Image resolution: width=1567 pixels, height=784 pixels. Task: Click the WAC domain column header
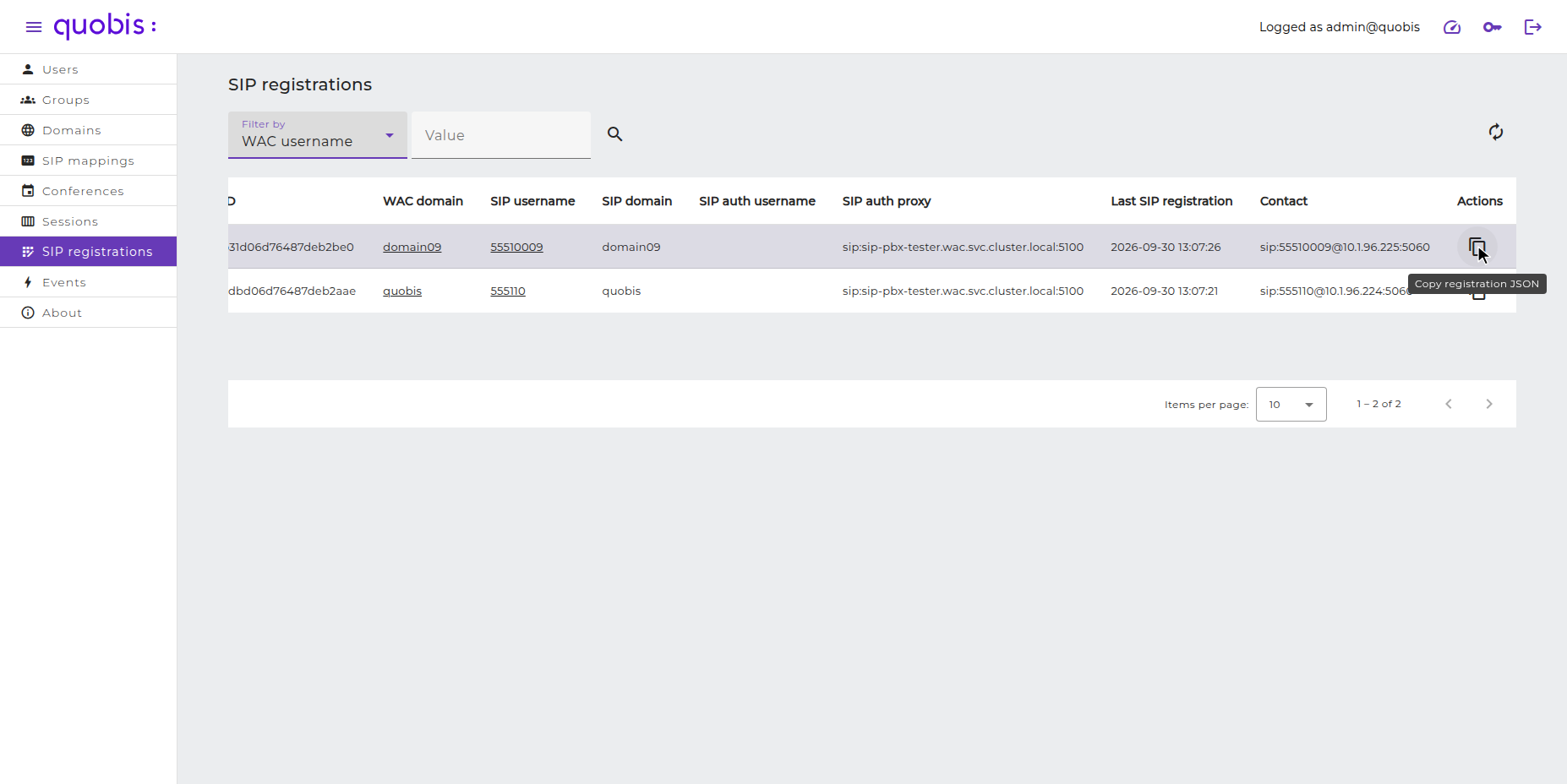(423, 201)
